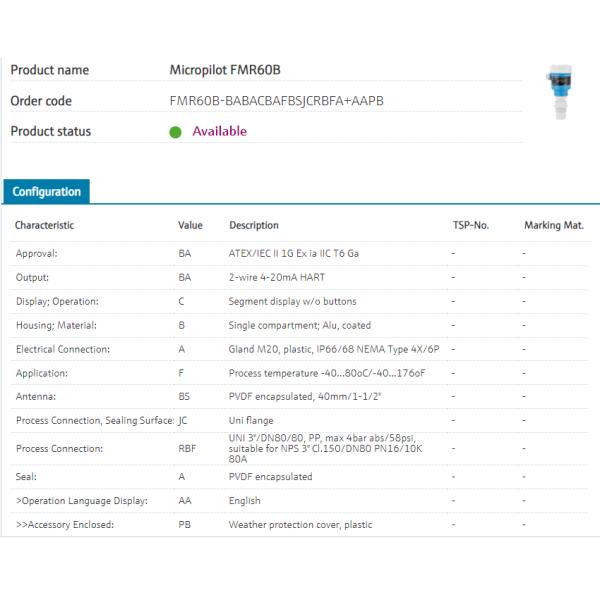
Task: Open the Configuration tab
Action: point(47,192)
